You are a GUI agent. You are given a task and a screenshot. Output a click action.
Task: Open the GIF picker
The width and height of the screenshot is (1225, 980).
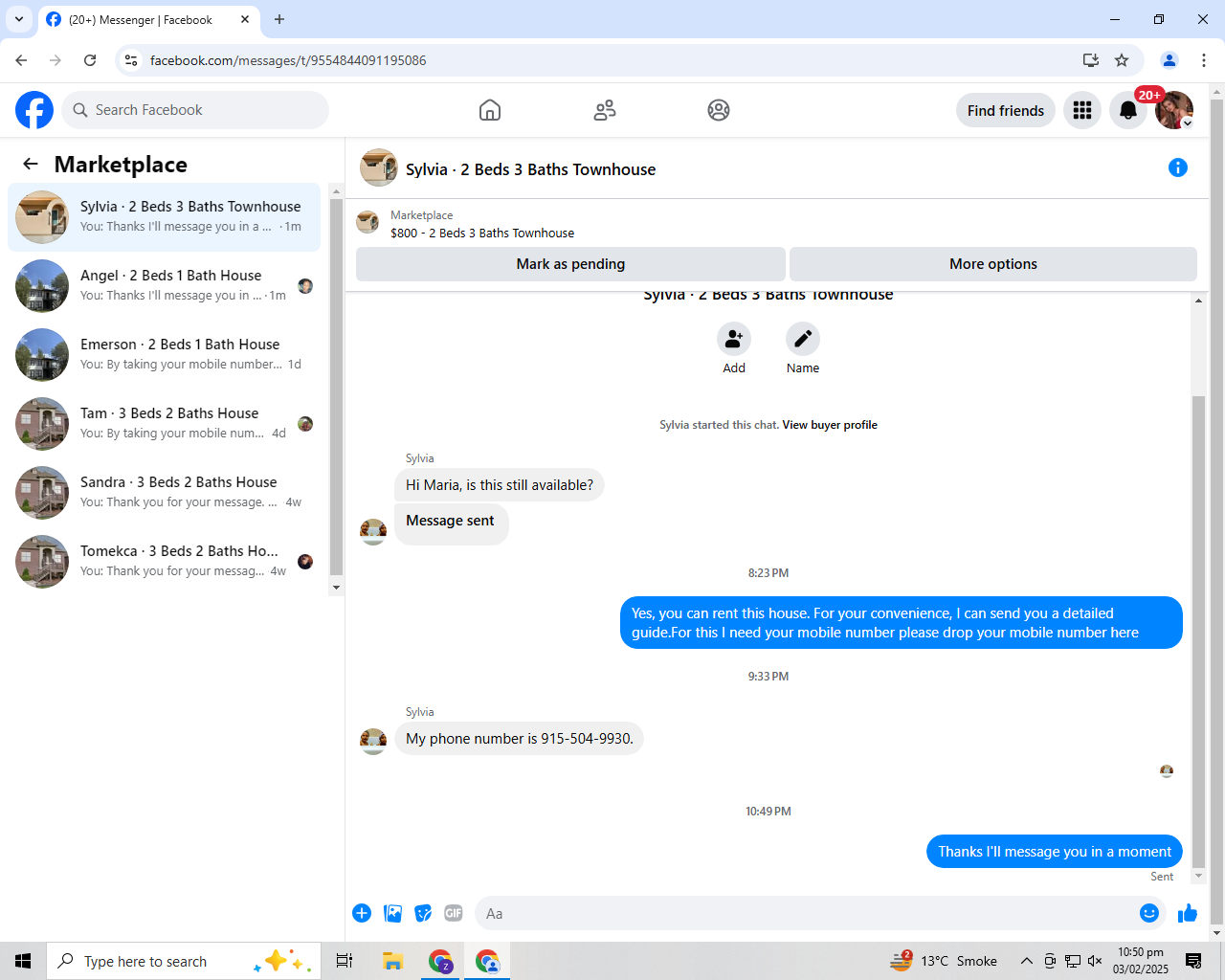454,913
